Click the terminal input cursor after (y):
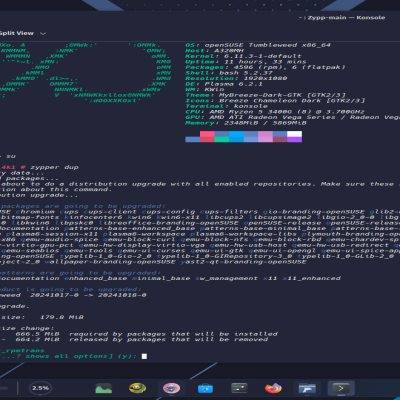Viewport: 400px width, 400px height. [144, 356]
